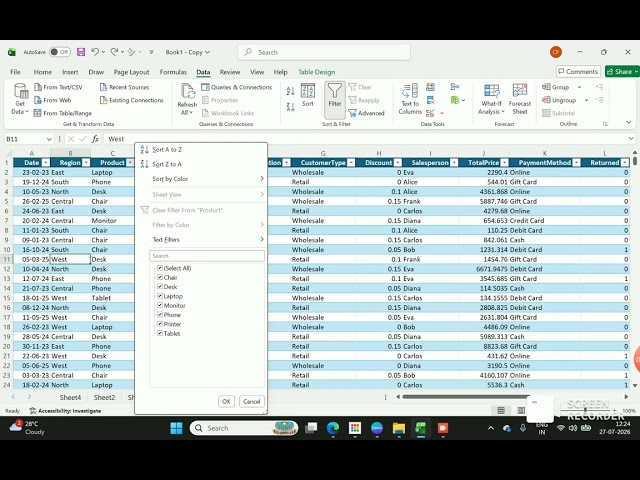Switch to Sheet4 tab

[70, 397]
